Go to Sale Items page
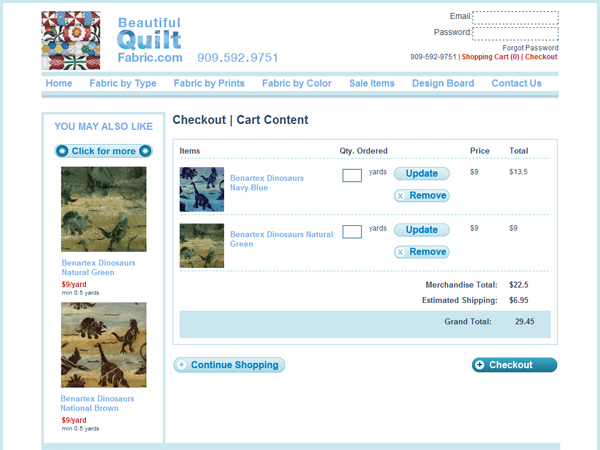 coord(372,83)
